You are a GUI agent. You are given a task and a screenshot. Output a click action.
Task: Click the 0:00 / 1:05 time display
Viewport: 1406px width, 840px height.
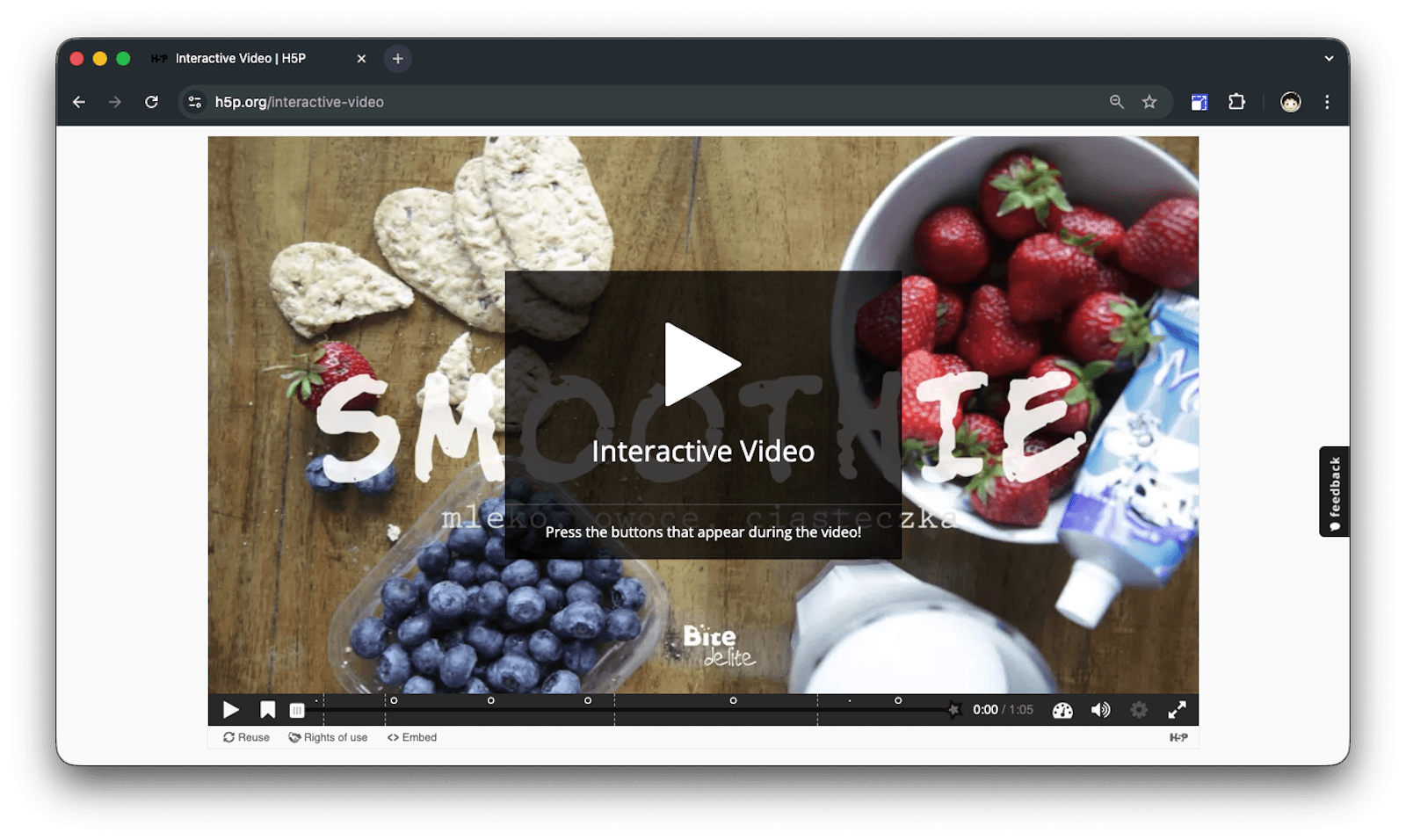coord(1003,710)
